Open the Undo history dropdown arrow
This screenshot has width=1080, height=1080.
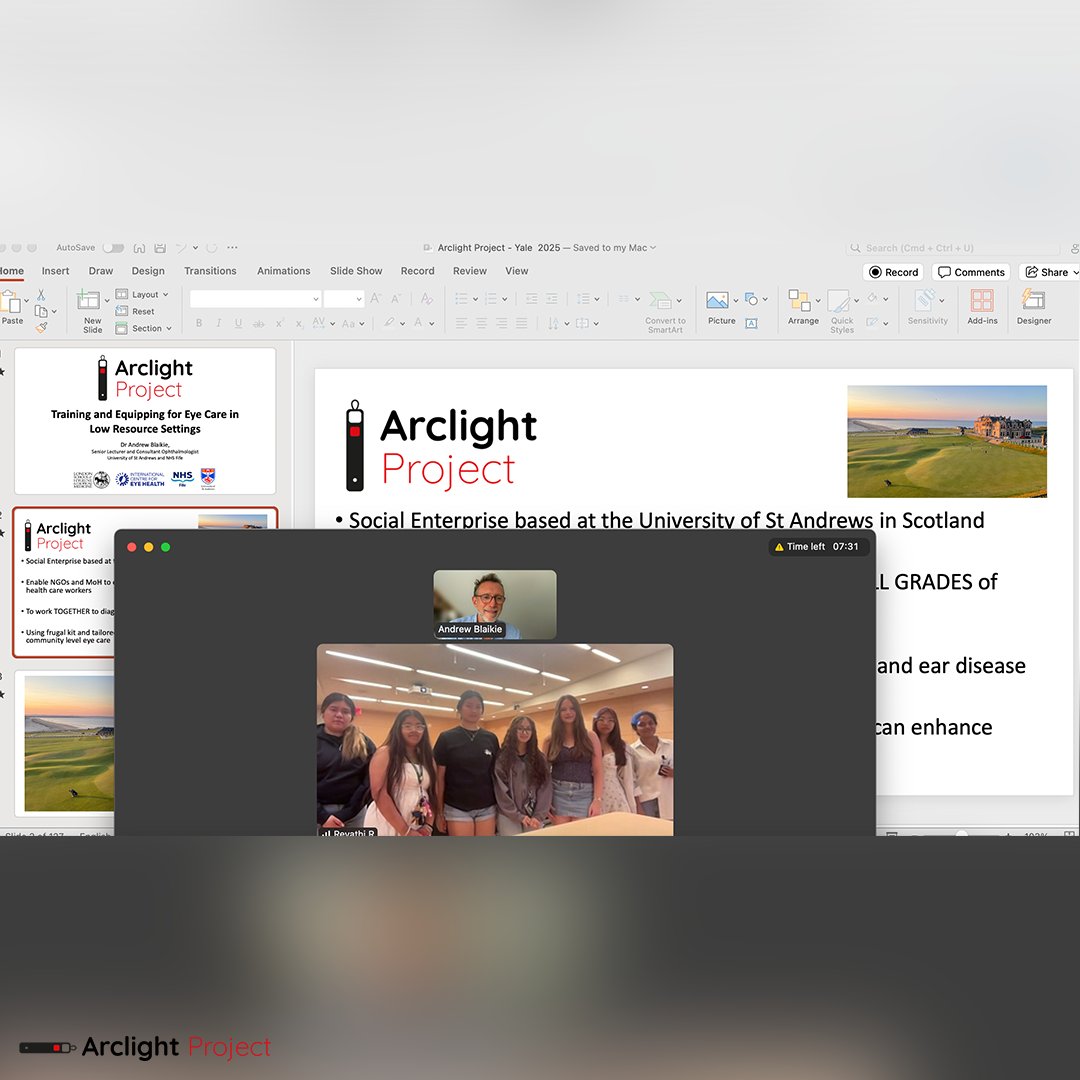pos(196,248)
